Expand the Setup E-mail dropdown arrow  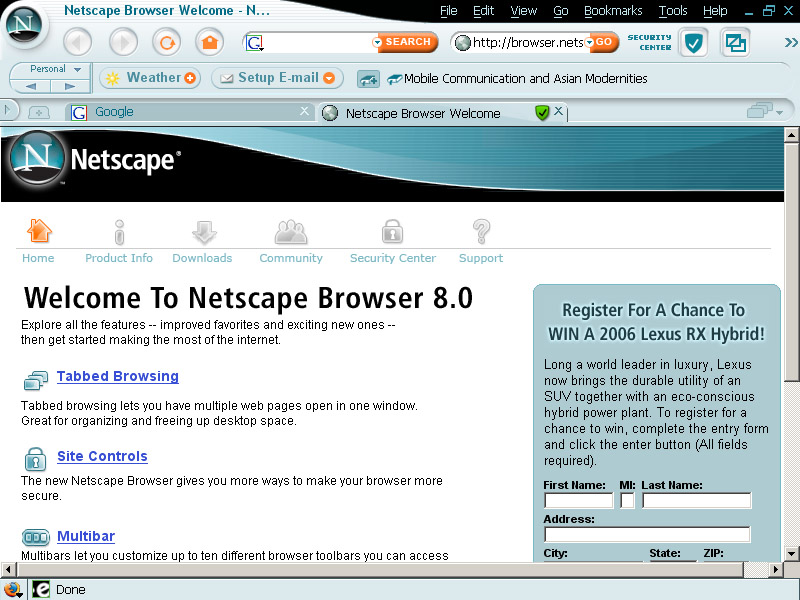coord(329,78)
